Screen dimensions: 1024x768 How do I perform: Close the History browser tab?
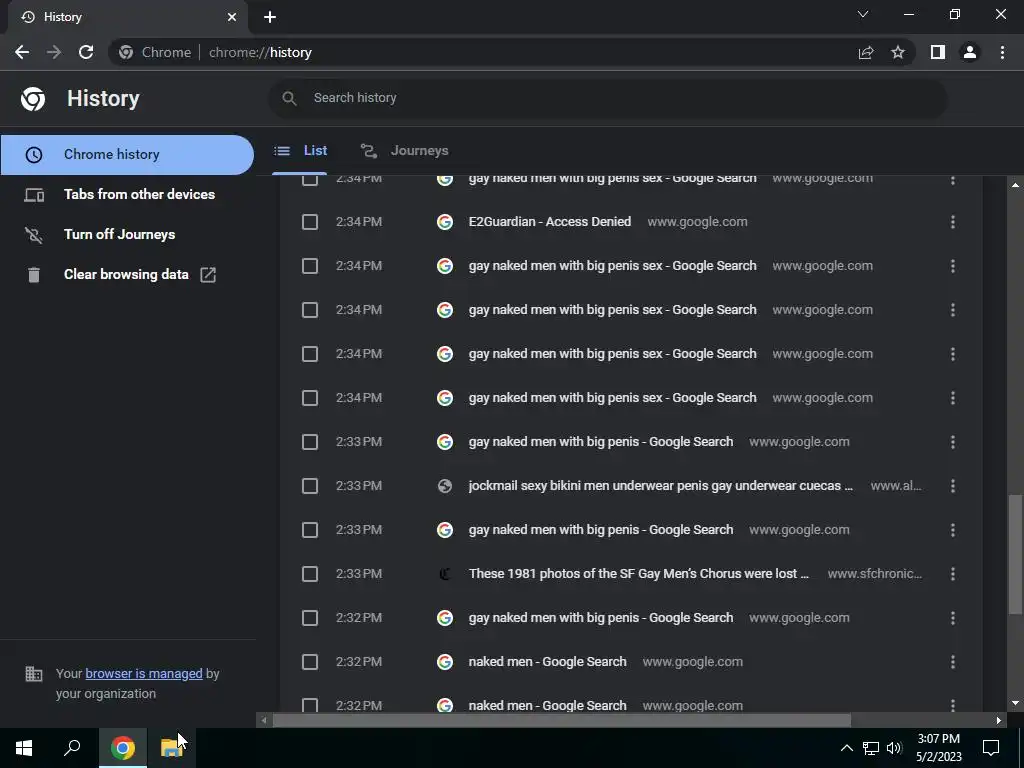pyautogui.click(x=232, y=17)
